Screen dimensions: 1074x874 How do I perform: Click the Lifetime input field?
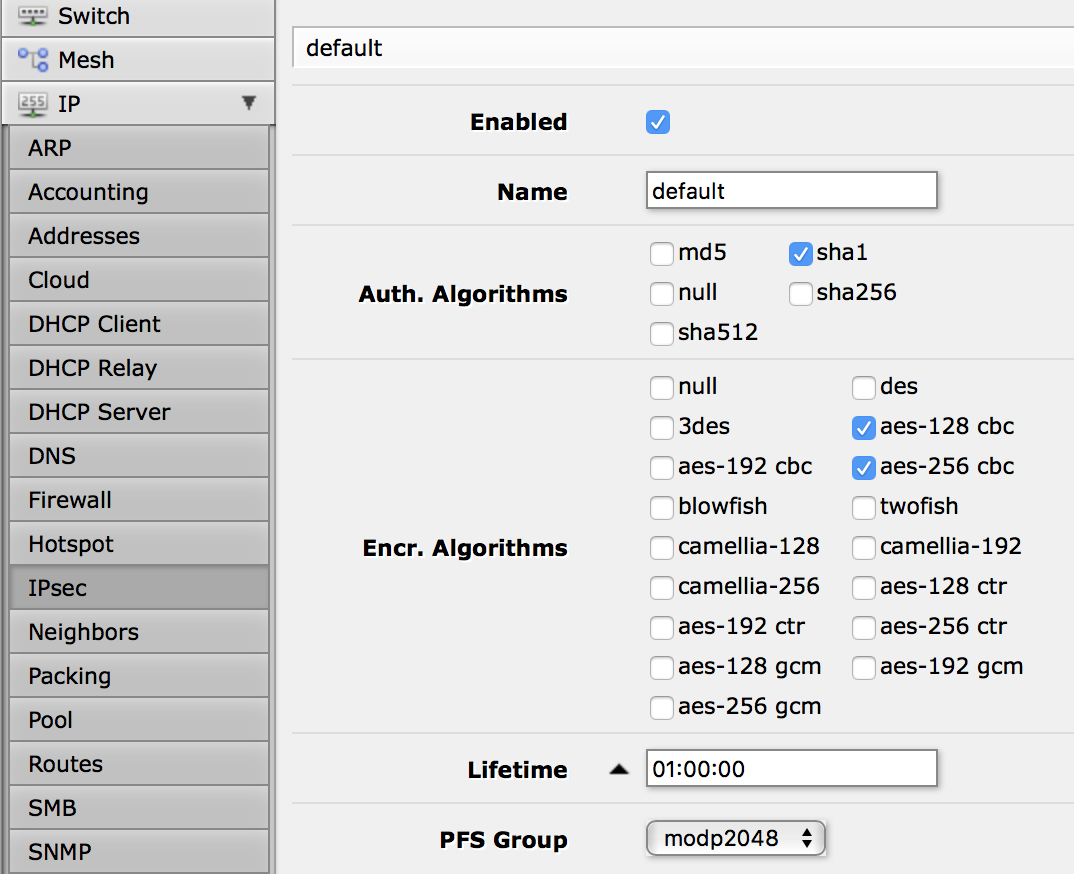click(x=791, y=769)
